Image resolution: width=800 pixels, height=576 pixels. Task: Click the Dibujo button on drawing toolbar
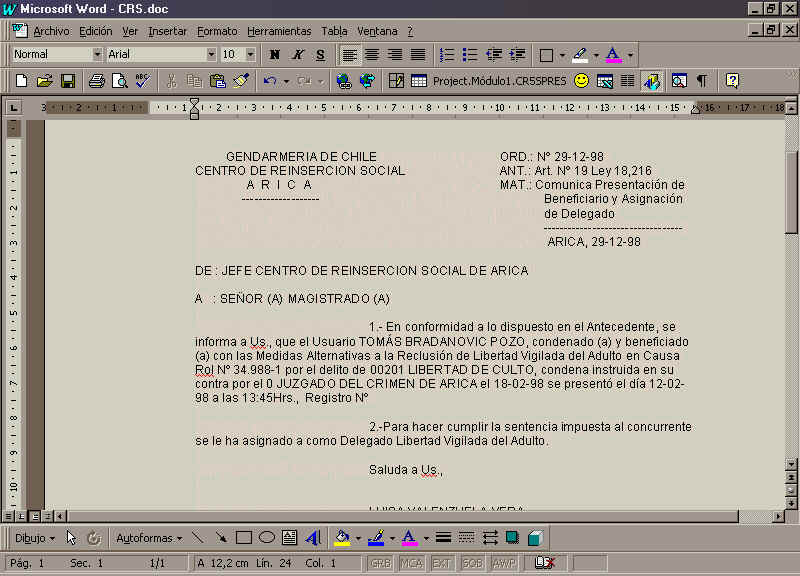click(x=35, y=538)
